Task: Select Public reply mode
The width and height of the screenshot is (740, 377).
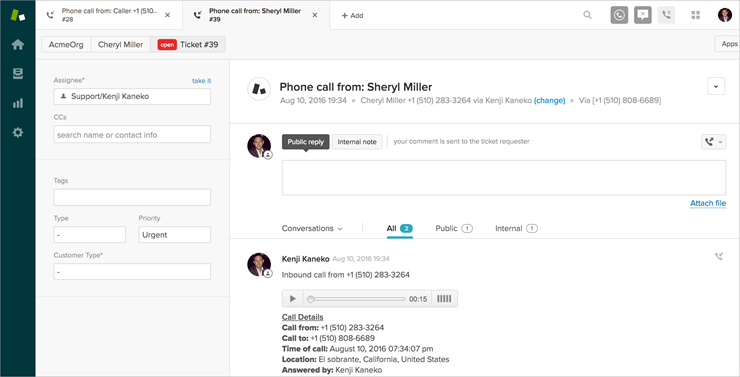Action: click(305, 142)
